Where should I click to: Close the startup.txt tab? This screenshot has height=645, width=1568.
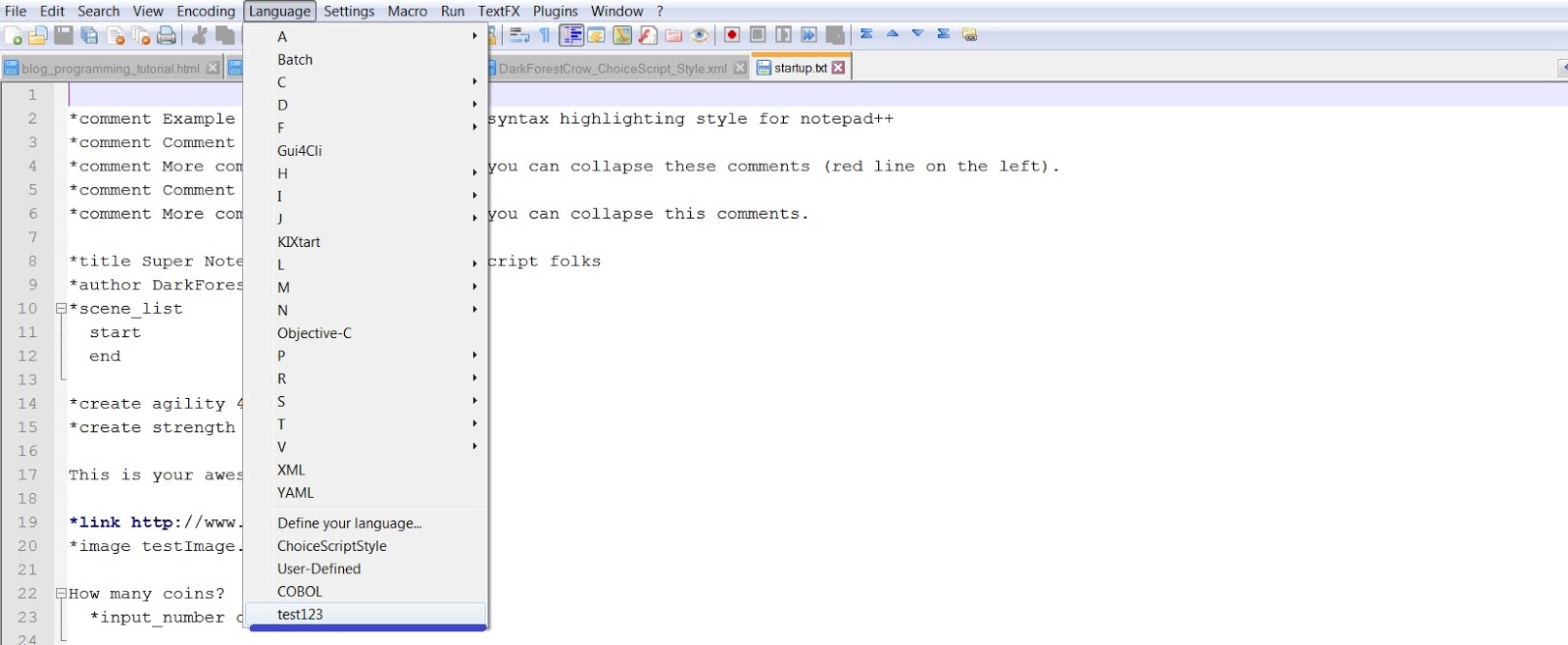click(838, 68)
